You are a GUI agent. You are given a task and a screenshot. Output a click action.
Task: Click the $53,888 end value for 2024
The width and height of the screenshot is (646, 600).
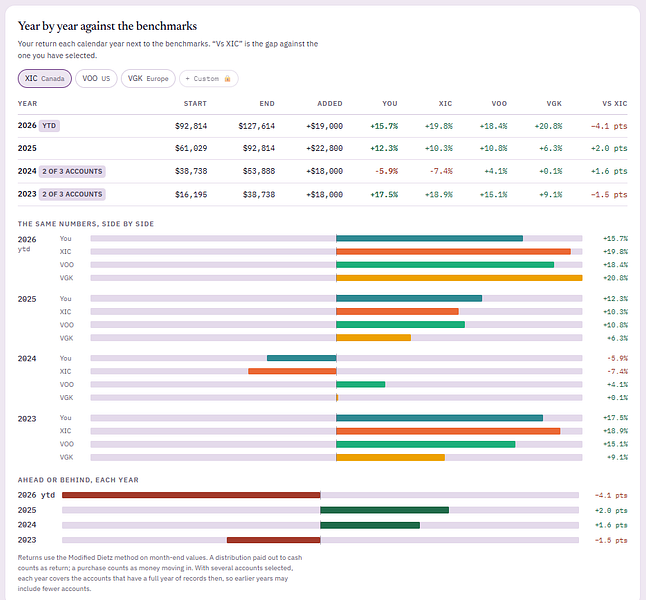[x=259, y=171]
